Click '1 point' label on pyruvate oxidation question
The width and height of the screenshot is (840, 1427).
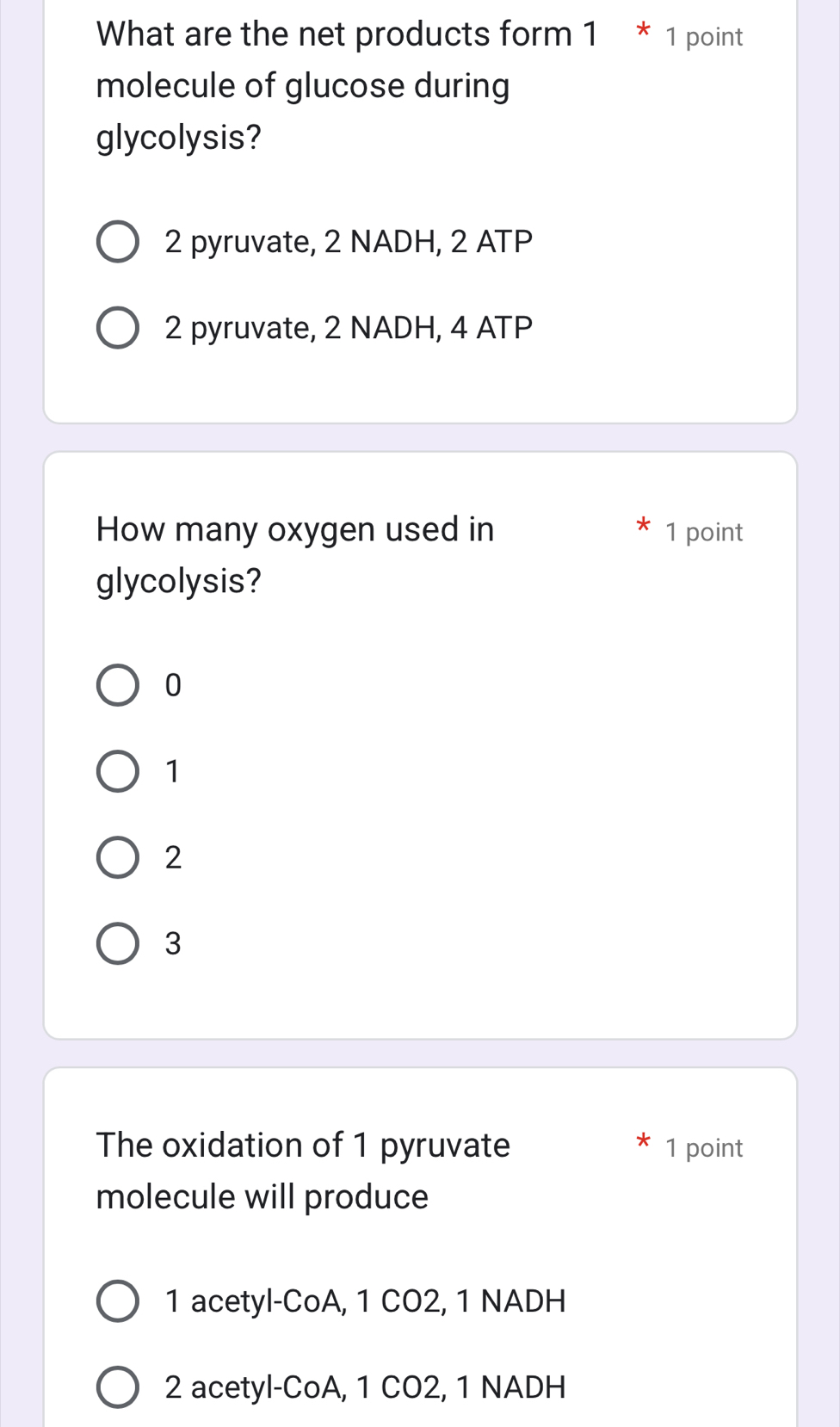pos(703,1148)
